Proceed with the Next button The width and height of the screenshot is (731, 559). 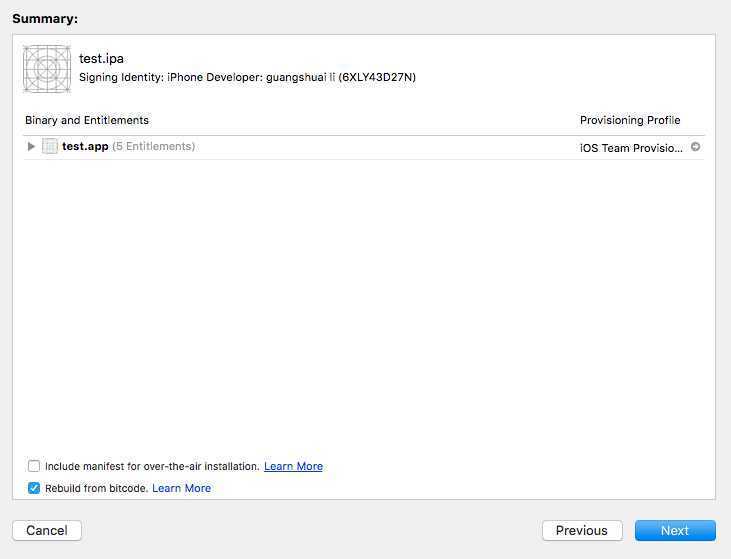tap(675, 531)
